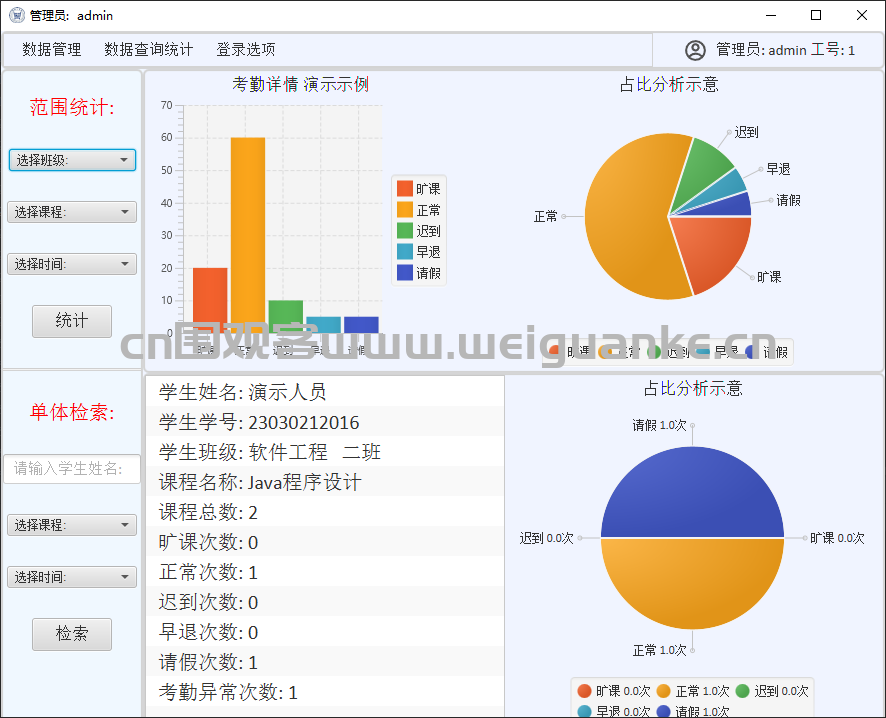Select the 早退次数: 0 row
The width and height of the screenshot is (886, 718).
(325, 631)
